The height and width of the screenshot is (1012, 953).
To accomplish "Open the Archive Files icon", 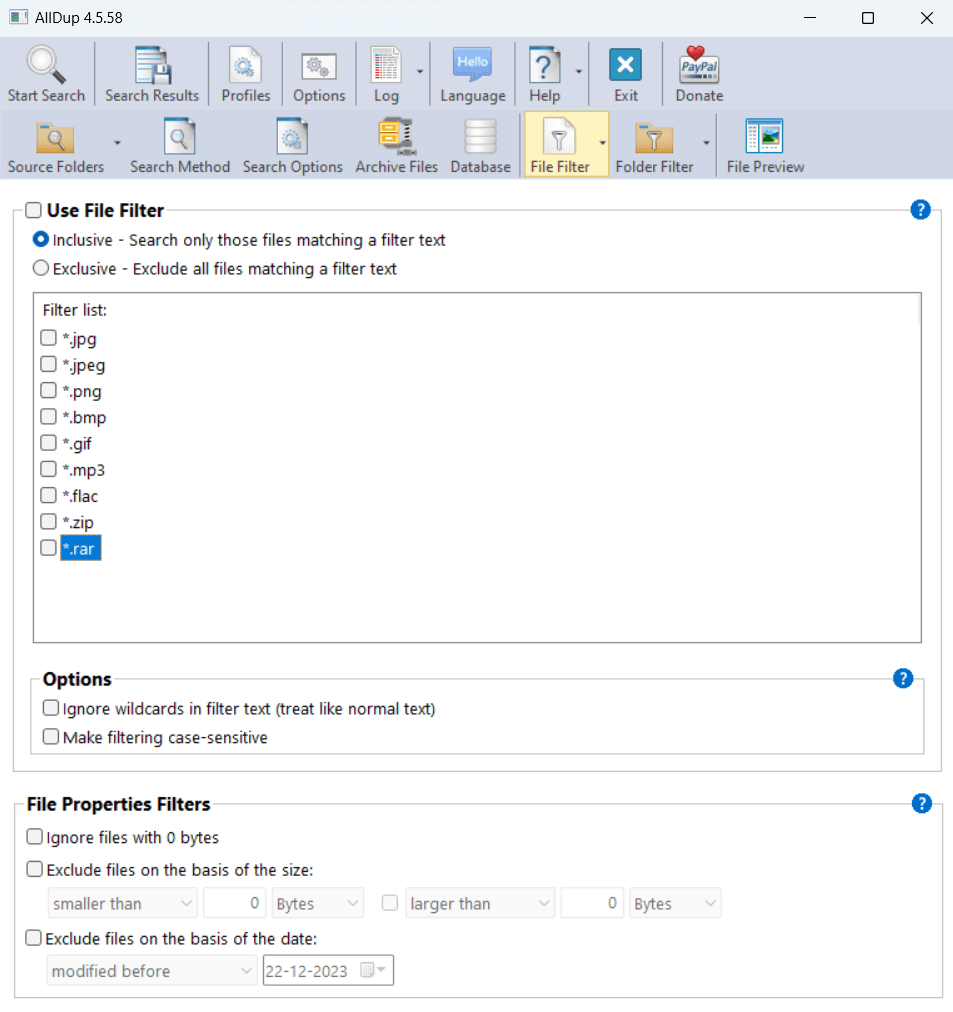I will coord(396,137).
